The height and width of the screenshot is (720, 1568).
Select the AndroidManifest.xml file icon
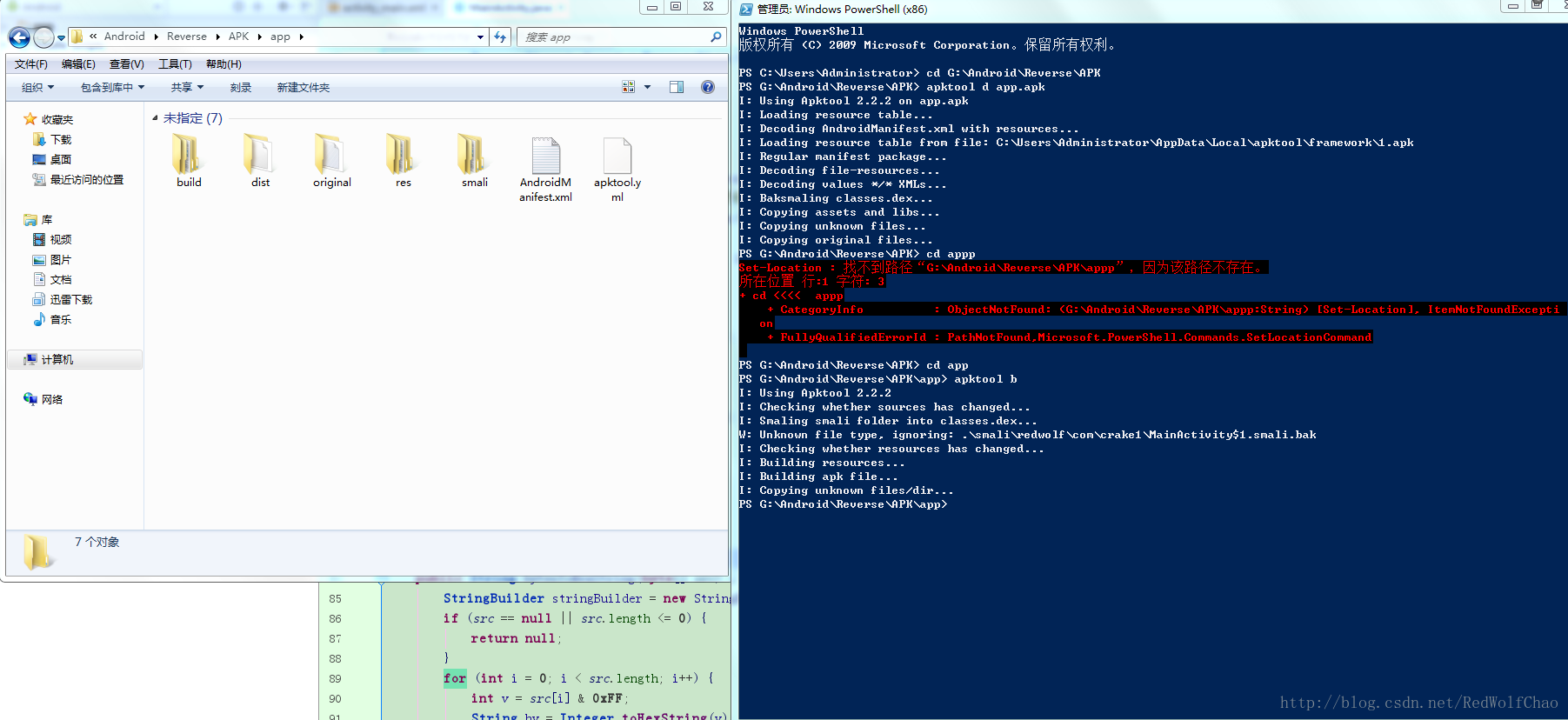coord(545,155)
